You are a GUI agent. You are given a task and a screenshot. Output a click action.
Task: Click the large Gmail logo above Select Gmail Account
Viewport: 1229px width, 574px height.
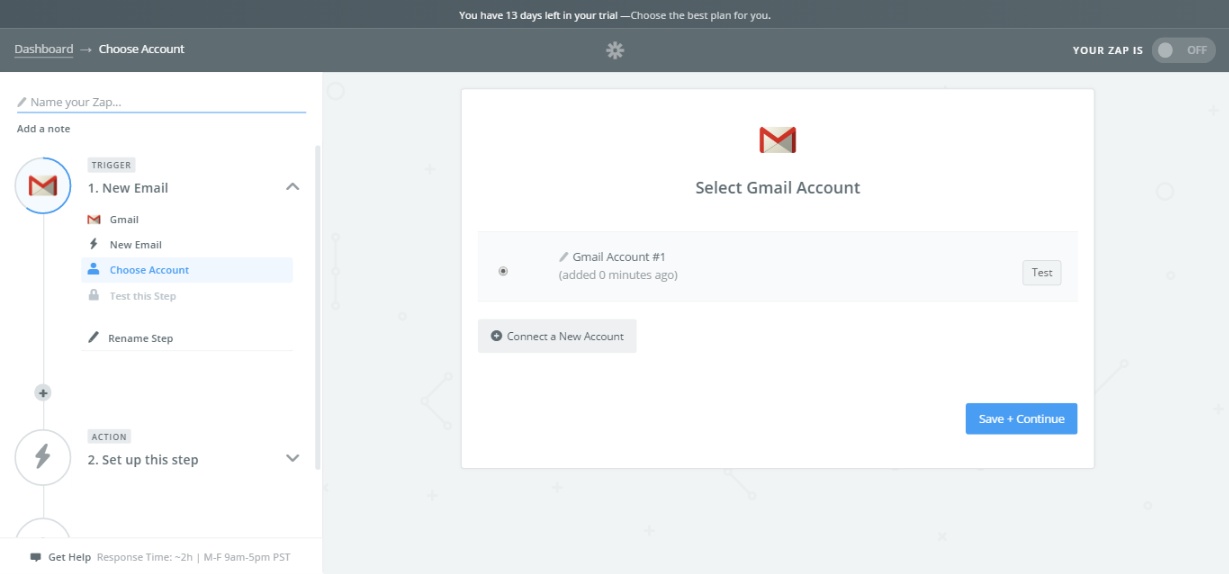pyautogui.click(x=777, y=140)
